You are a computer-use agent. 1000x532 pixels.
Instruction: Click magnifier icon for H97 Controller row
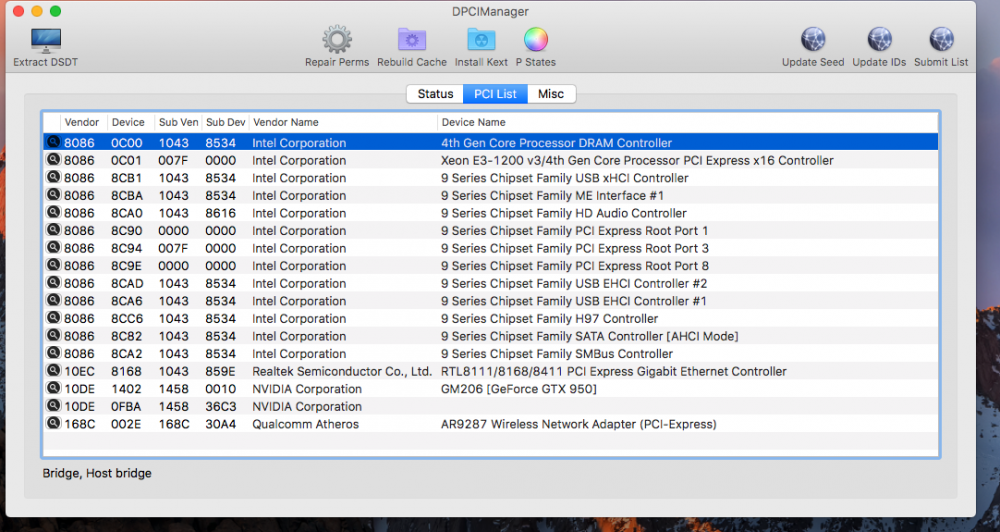pos(54,317)
